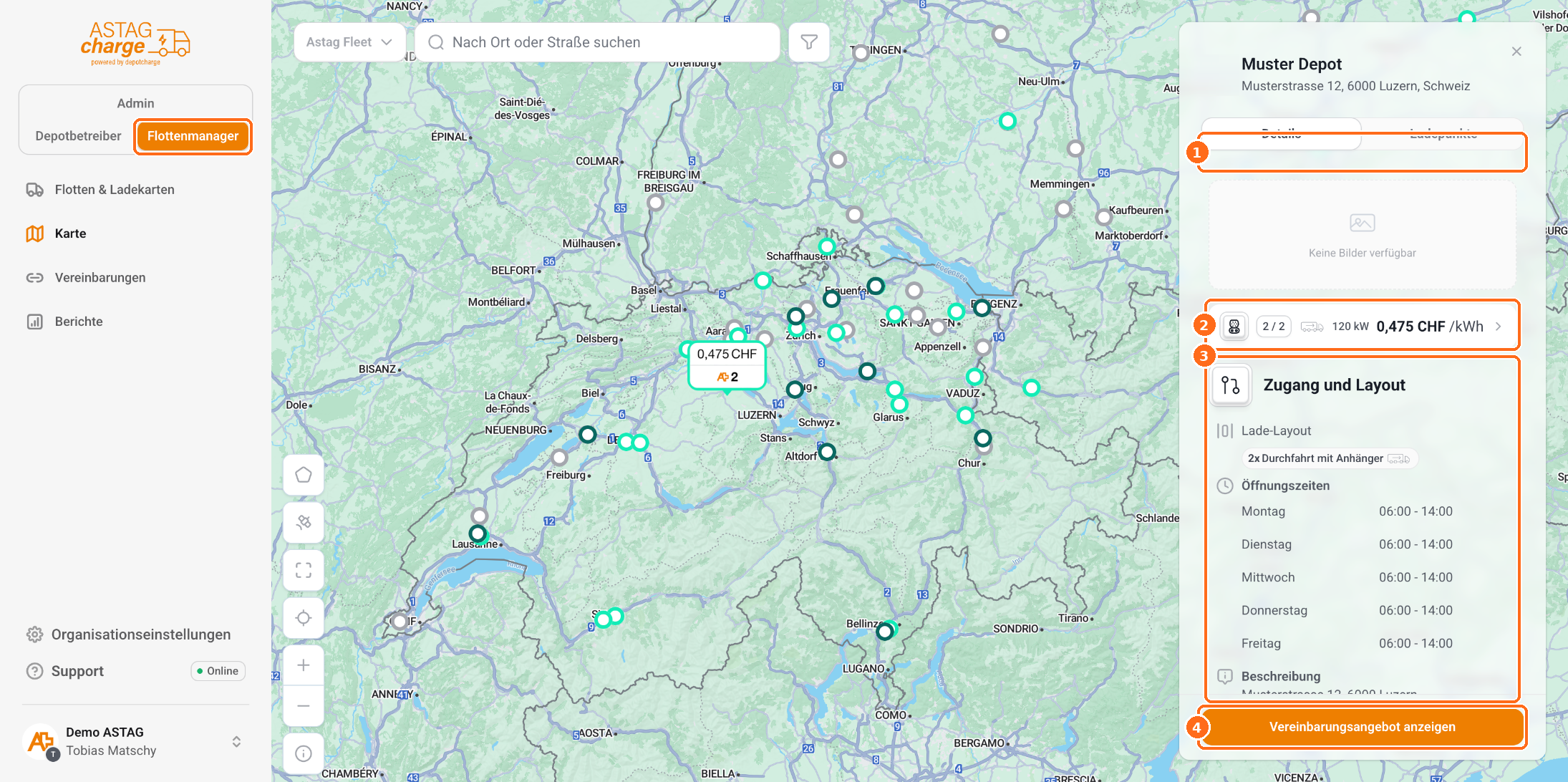Open the map info button
This screenshot has height=782, width=1568.
(x=304, y=753)
